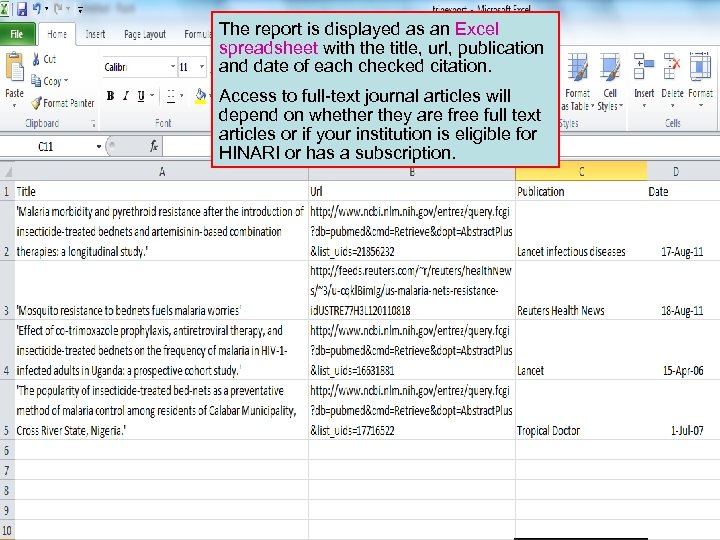Open the url ending list_uids=21856232

click(412, 231)
